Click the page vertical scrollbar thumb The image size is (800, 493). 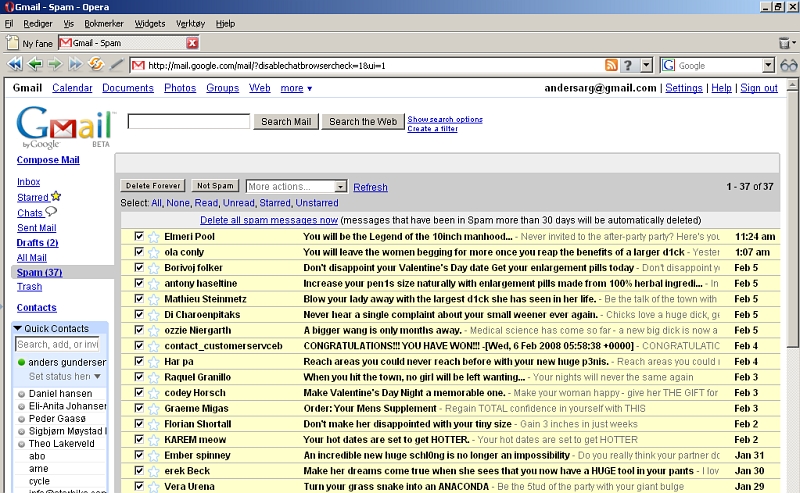point(792,219)
